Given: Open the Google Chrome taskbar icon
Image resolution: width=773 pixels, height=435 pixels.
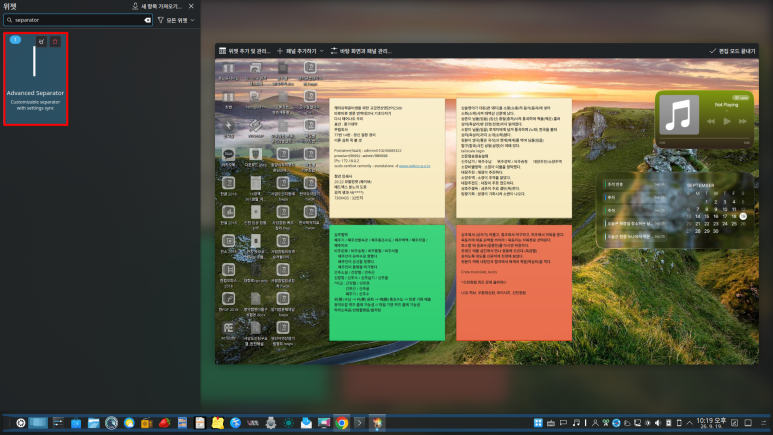Looking at the screenshot, I should [342, 423].
